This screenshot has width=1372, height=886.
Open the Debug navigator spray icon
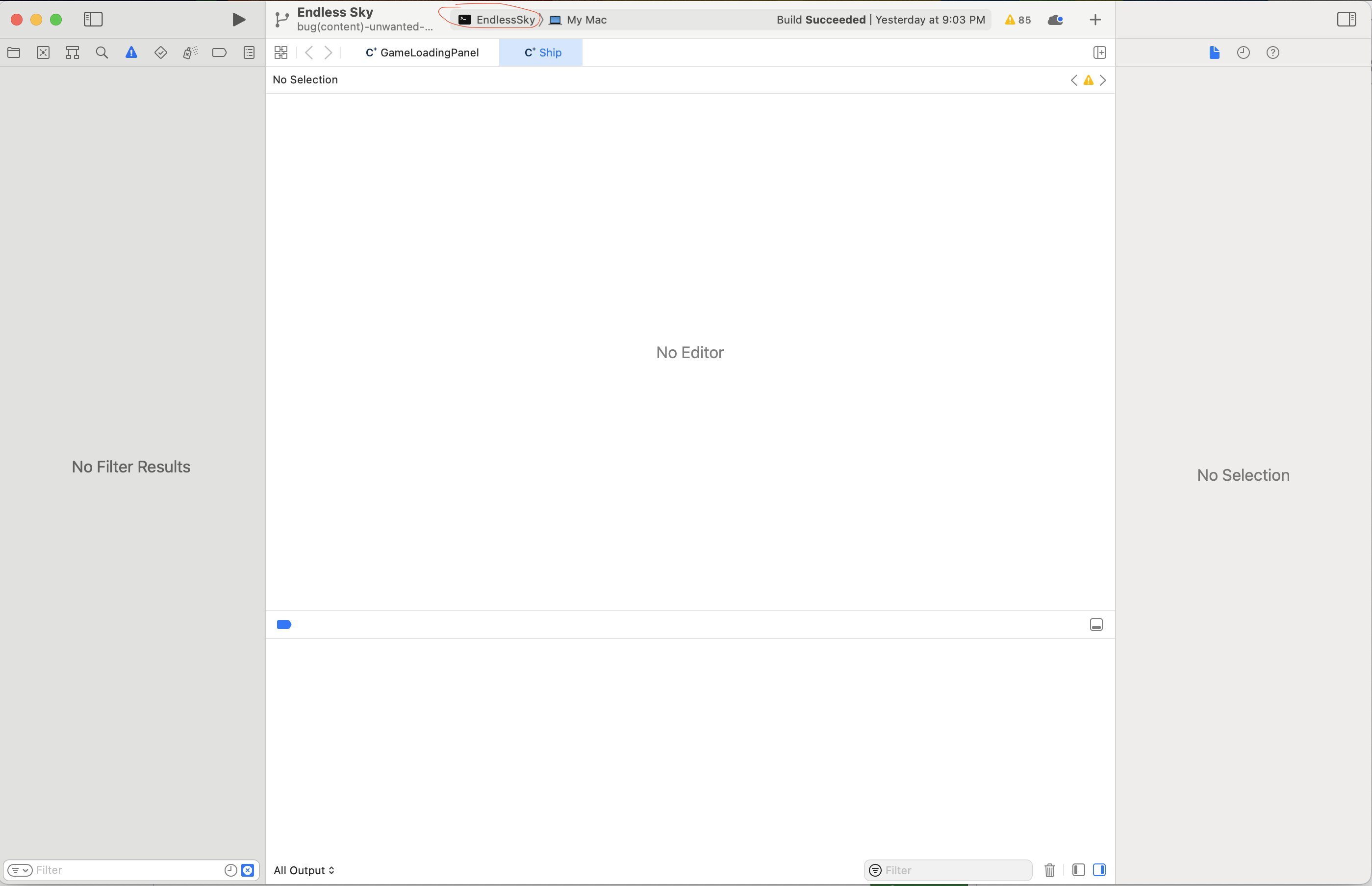pos(190,52)
